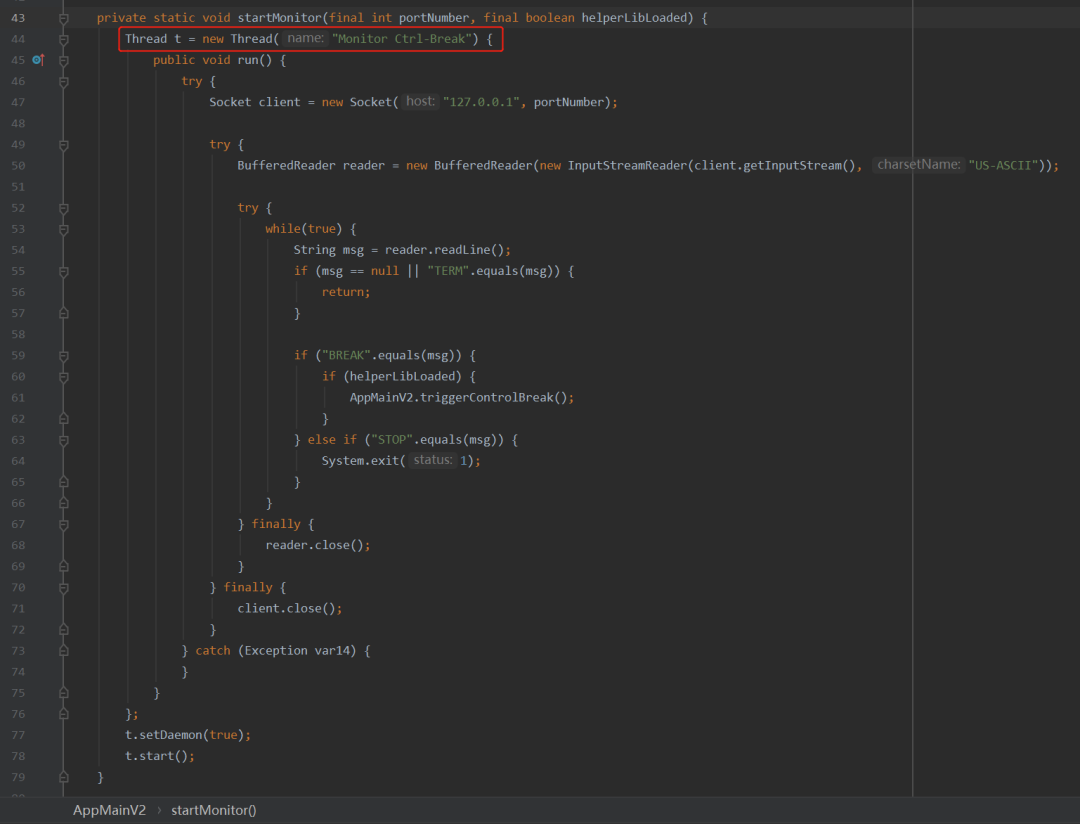
Task: Collapse the helperLibLoaded if fold on line 60
Action: tap(63, 378)
